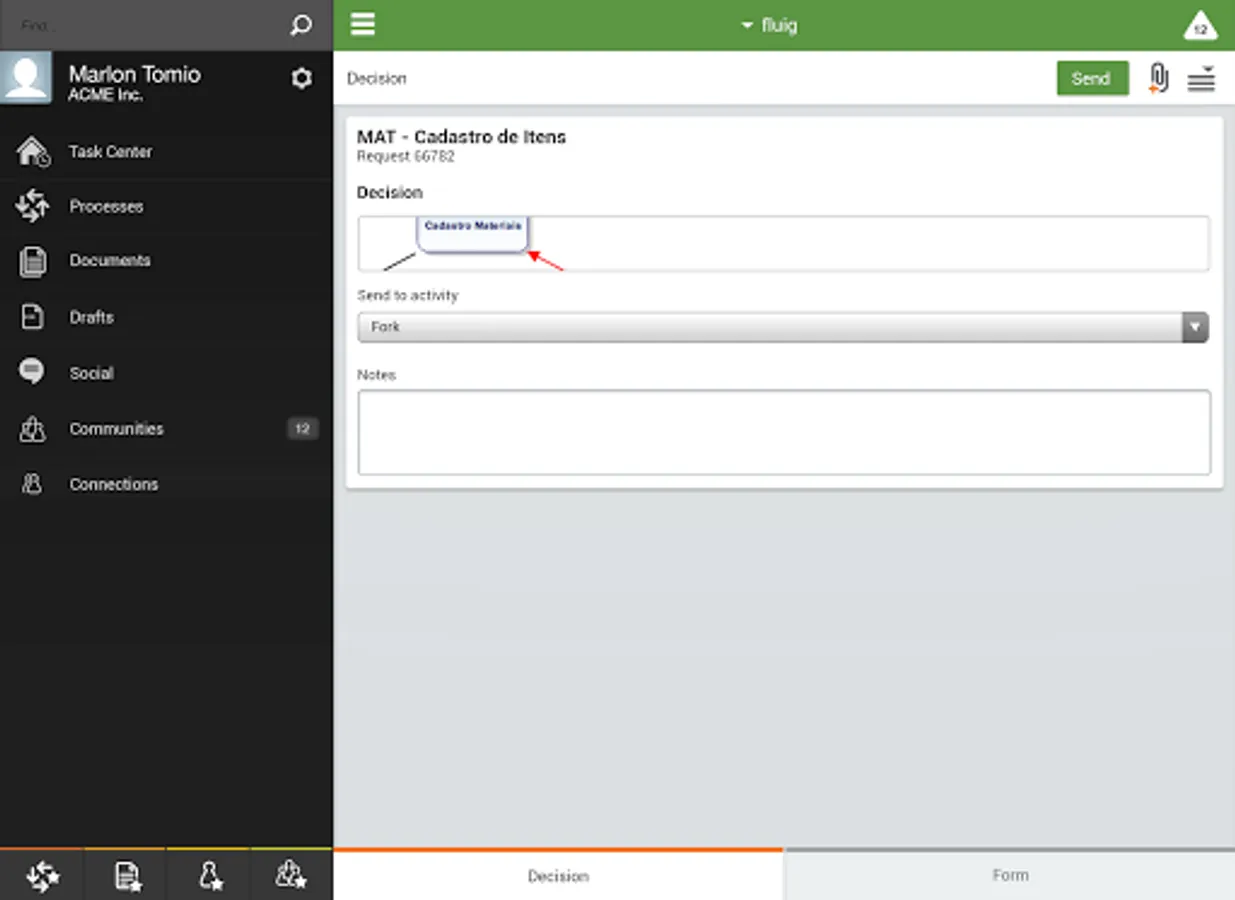Open the notifications triangle showing 12
Viewport: 1235px width, 900px height.
pos(1200,26)
